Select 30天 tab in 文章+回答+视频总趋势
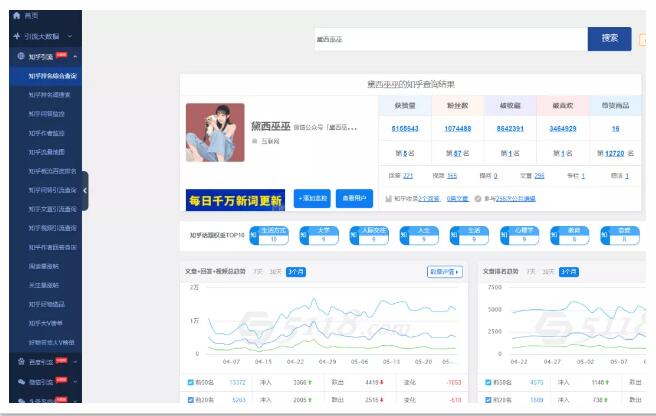 (275, 272)
